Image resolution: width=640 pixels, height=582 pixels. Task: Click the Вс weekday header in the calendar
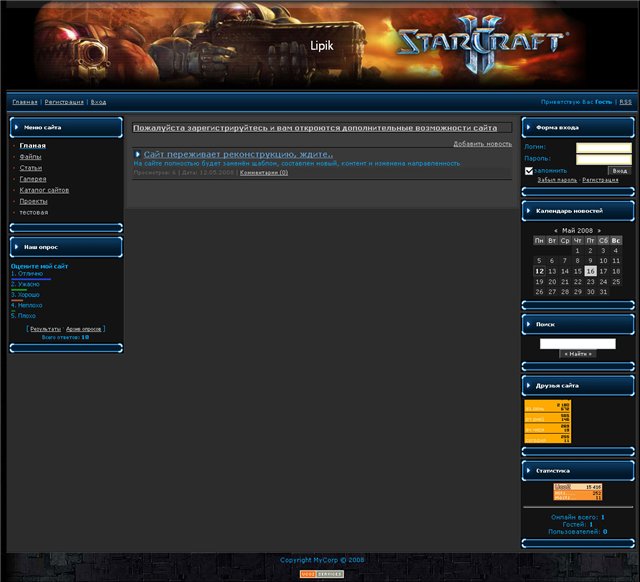[x=616, y=240]
